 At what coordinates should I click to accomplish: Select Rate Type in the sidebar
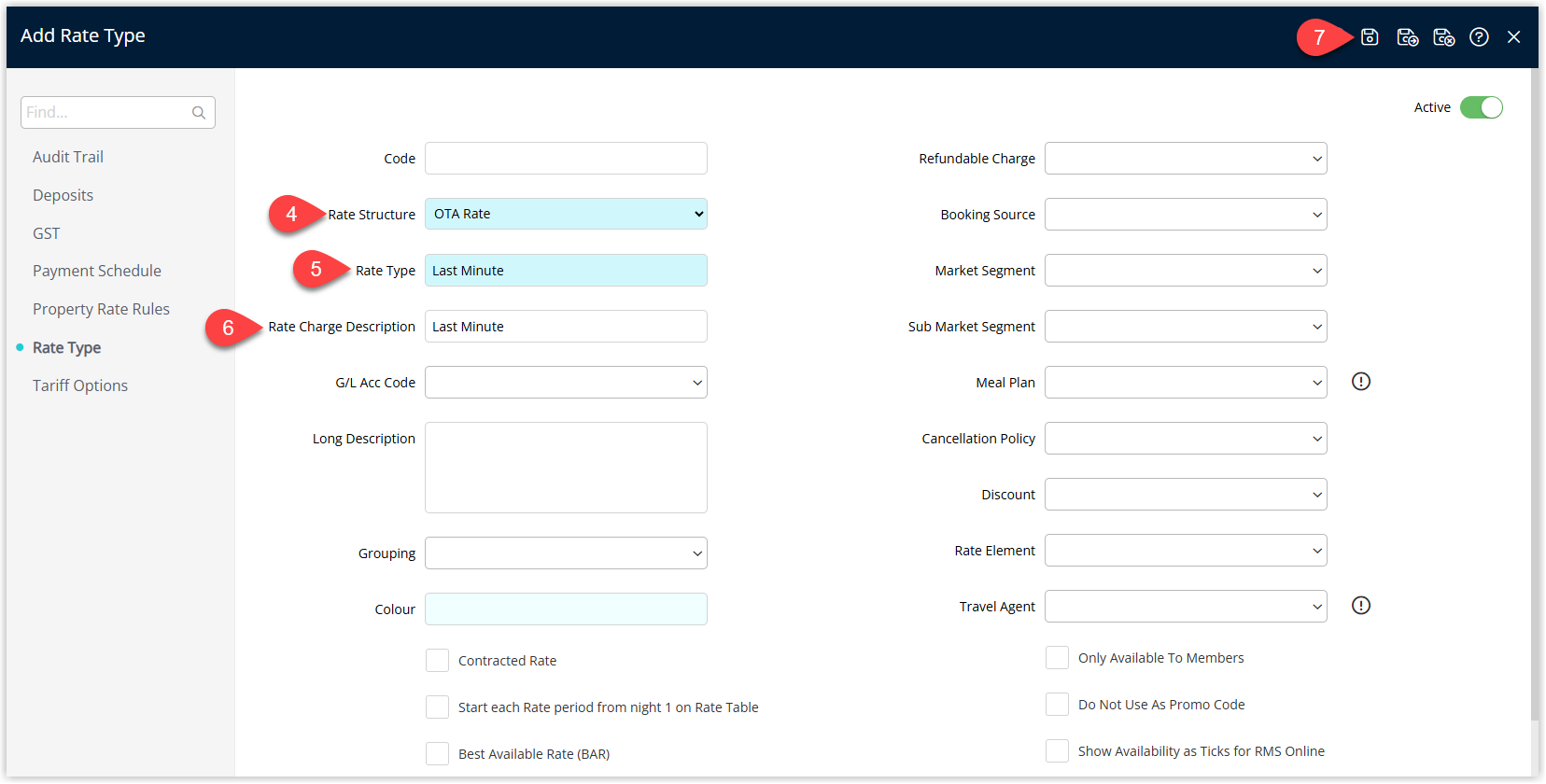pyautogui.click(x=66, y=347)
